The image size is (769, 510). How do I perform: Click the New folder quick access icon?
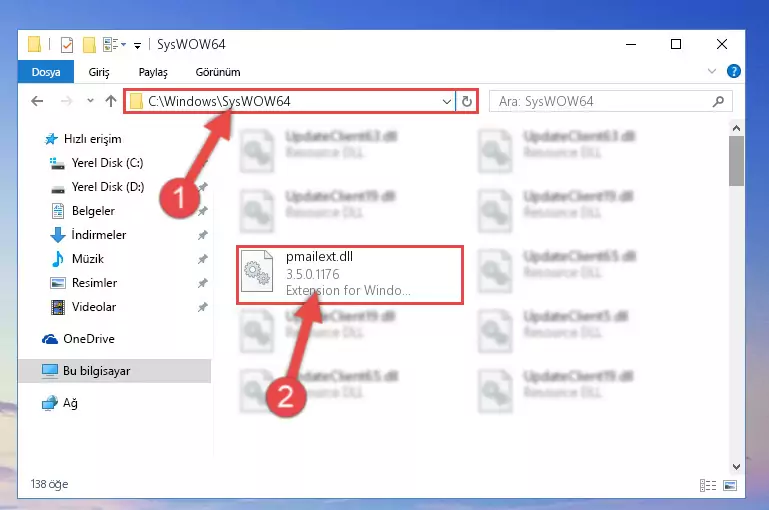89,45
